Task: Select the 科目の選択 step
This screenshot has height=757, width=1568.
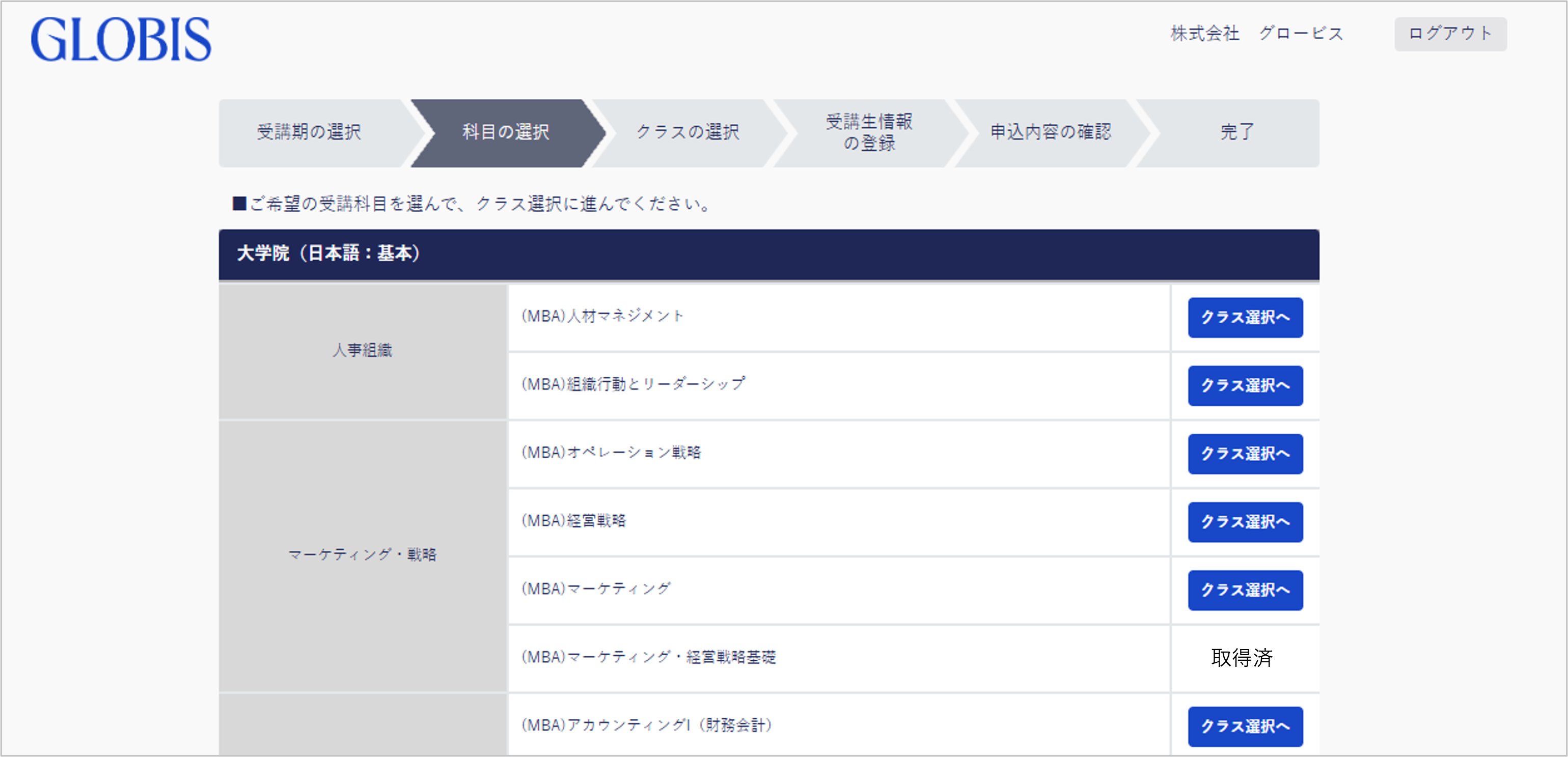Action: pyautogui.click(x=503, y=133)
